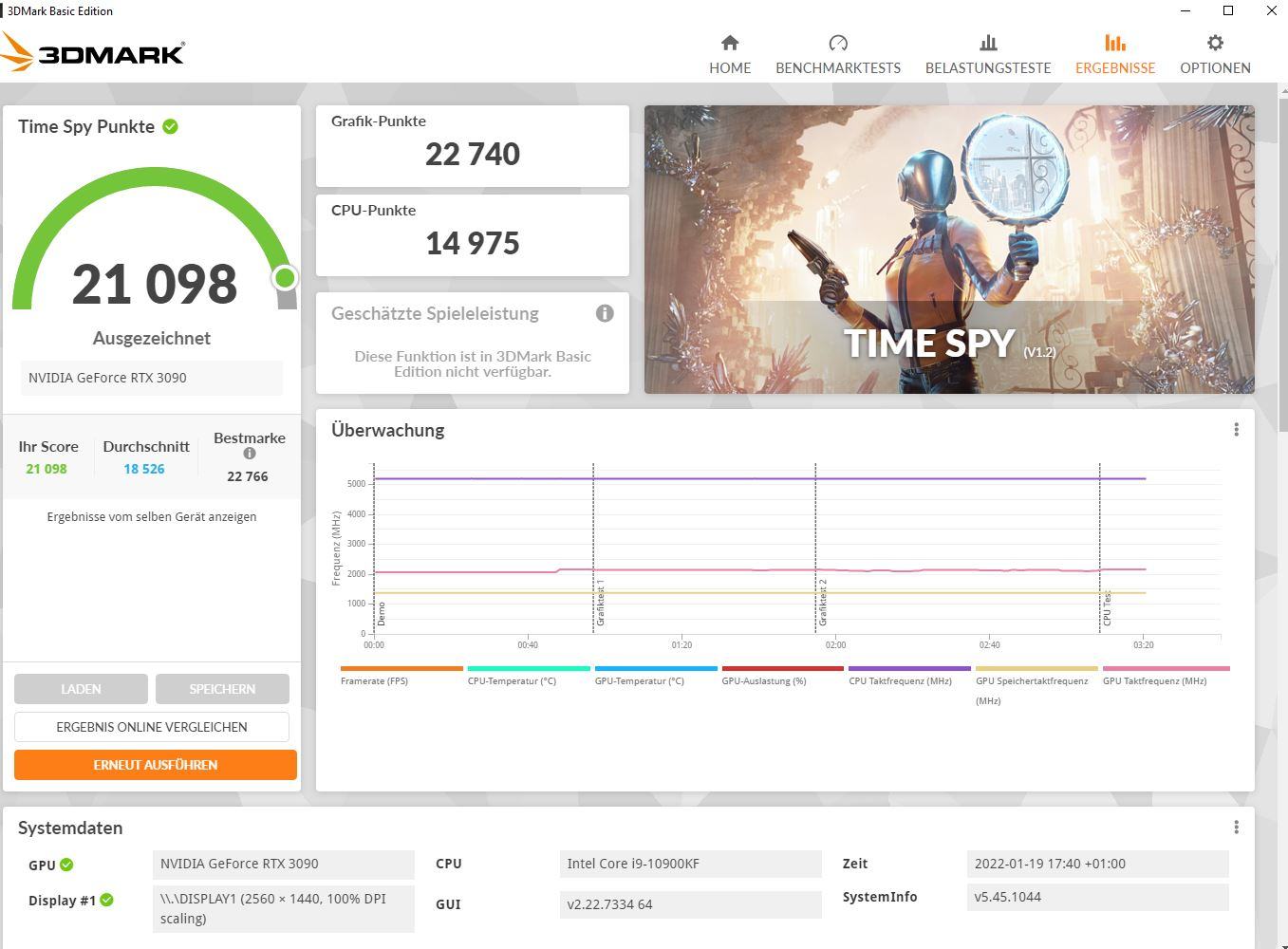The height and width of the screenshot is (949, 1288).
Task: Toggle the CPU-Temperatur legend item
Action: pyautogui.click(x=529, y=676)
